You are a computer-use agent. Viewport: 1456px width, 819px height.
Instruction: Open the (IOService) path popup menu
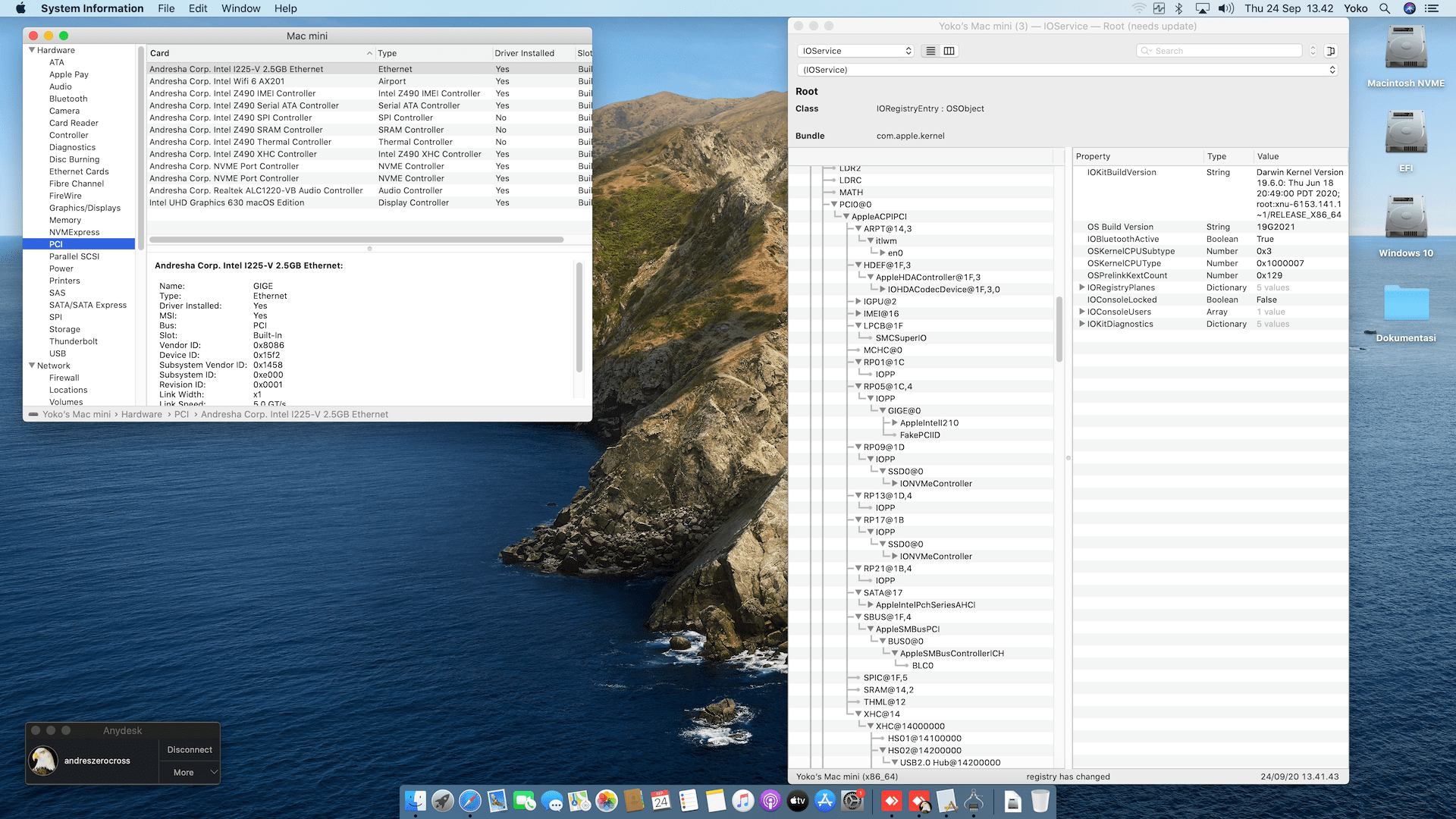(1067, 70)
